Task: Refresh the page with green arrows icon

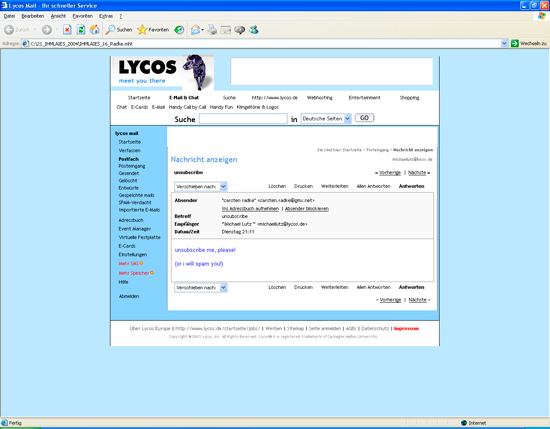Action: (81, 30)
